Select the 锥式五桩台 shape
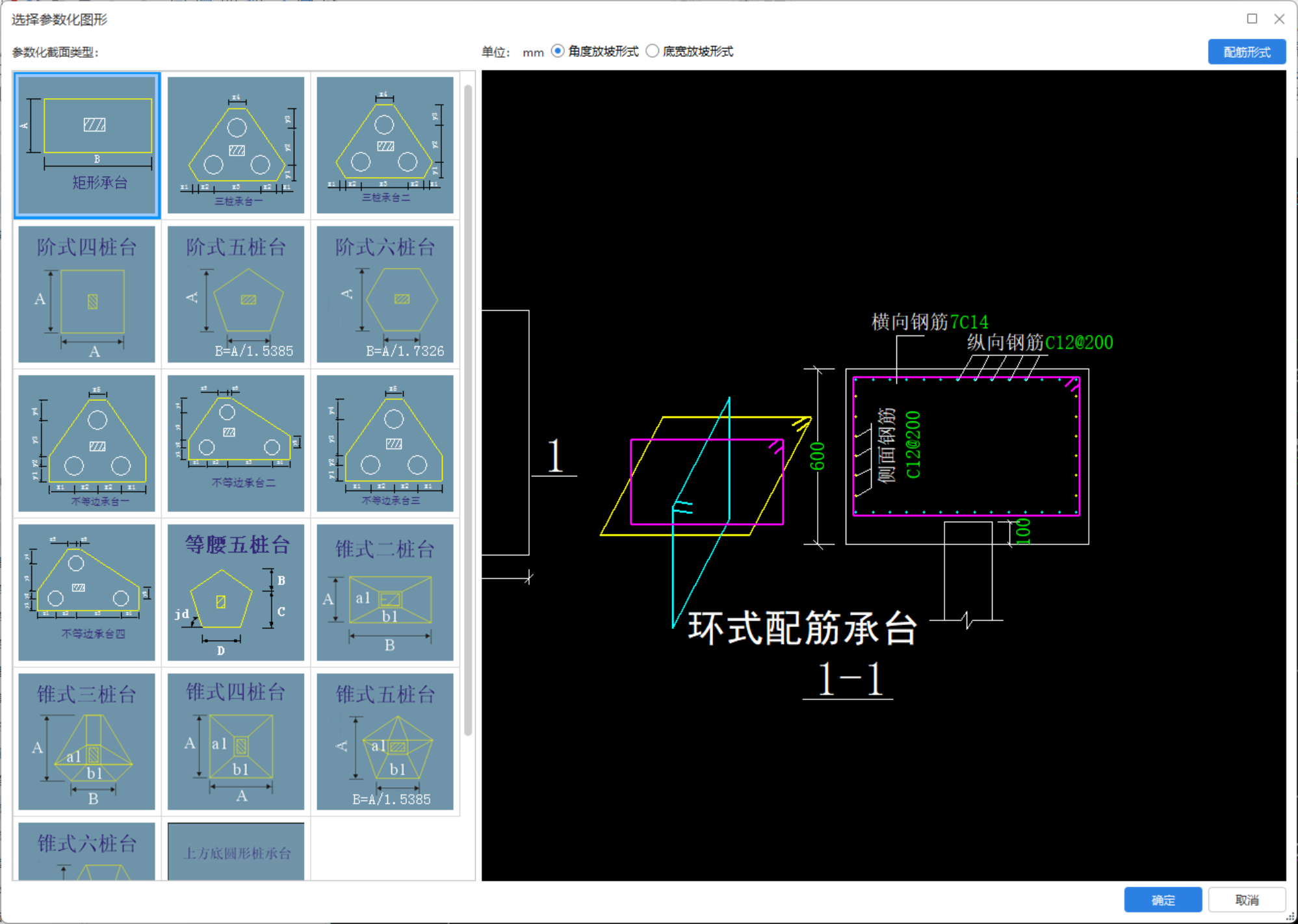 click(385, 741)
